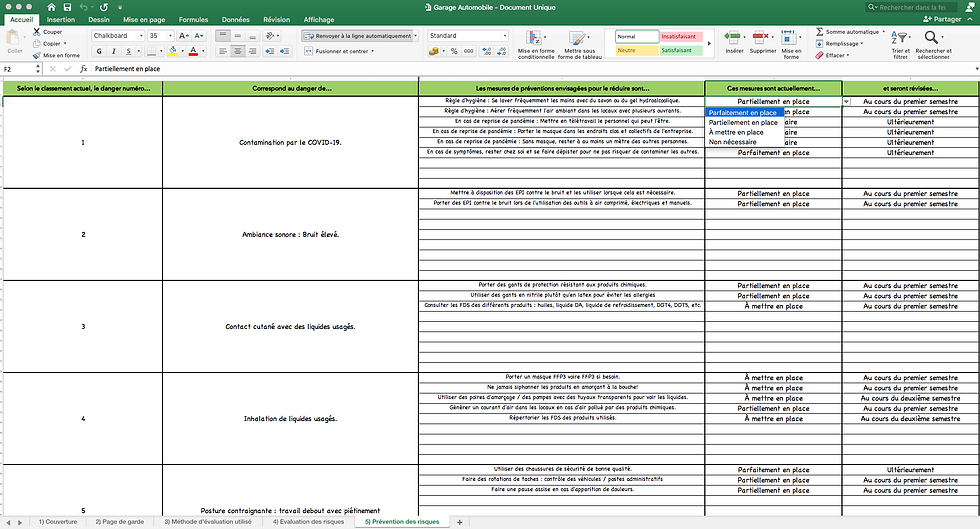Click Fusionner et centrer

339,51
